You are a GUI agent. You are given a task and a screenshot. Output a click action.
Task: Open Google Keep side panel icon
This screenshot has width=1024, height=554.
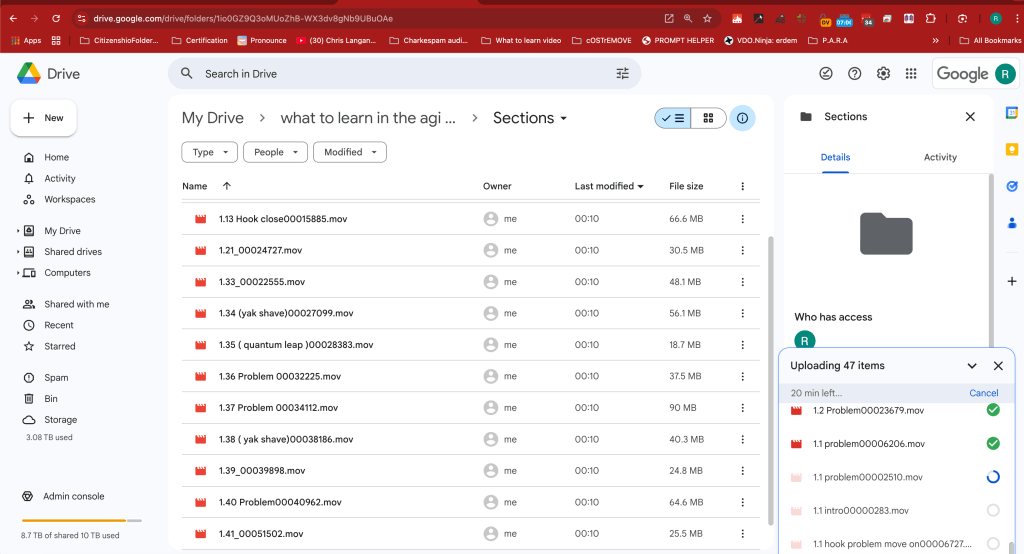pos(1012,150)
